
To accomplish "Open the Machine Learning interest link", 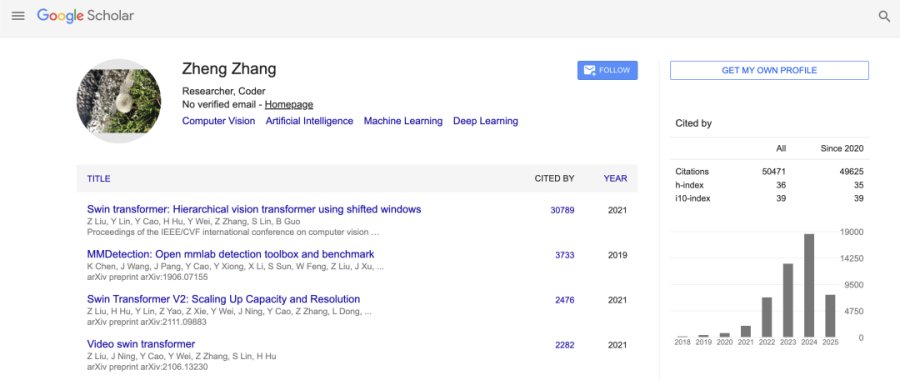I will coord(403,121).
